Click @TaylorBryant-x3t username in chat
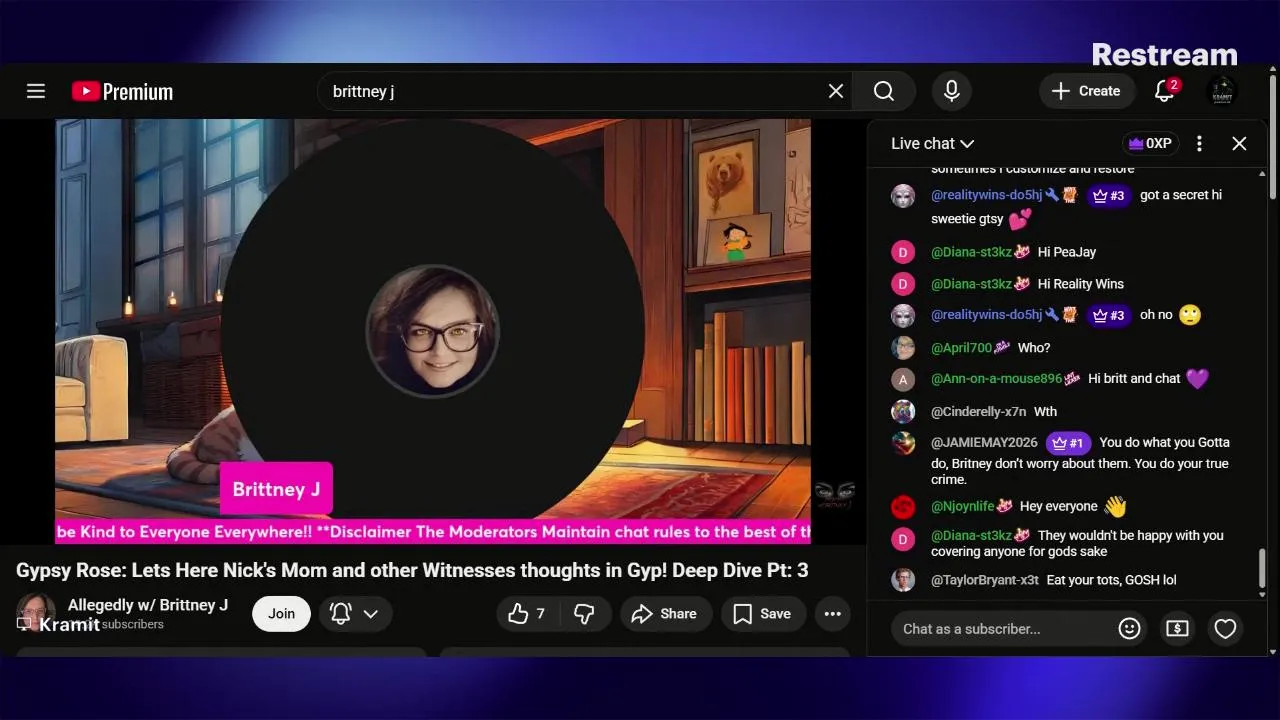Screen dimensions: 1280x720 coord(985,580)
